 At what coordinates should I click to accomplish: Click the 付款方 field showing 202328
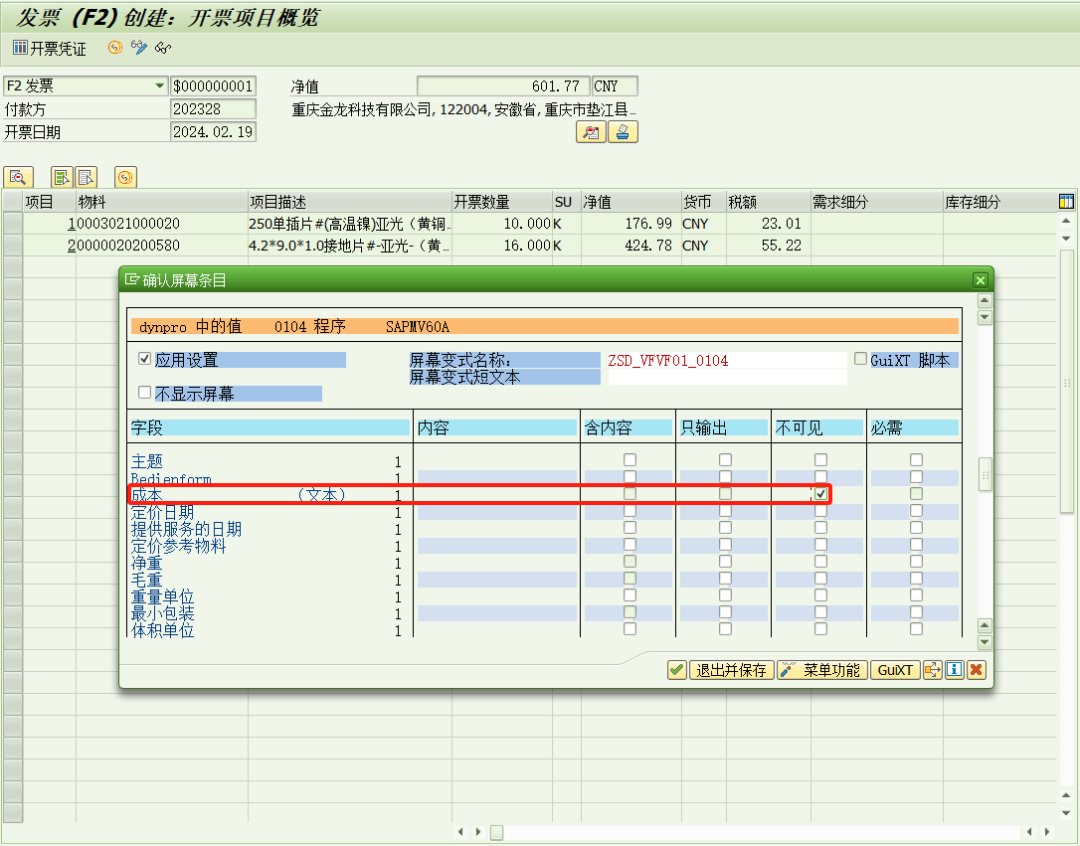213,109
